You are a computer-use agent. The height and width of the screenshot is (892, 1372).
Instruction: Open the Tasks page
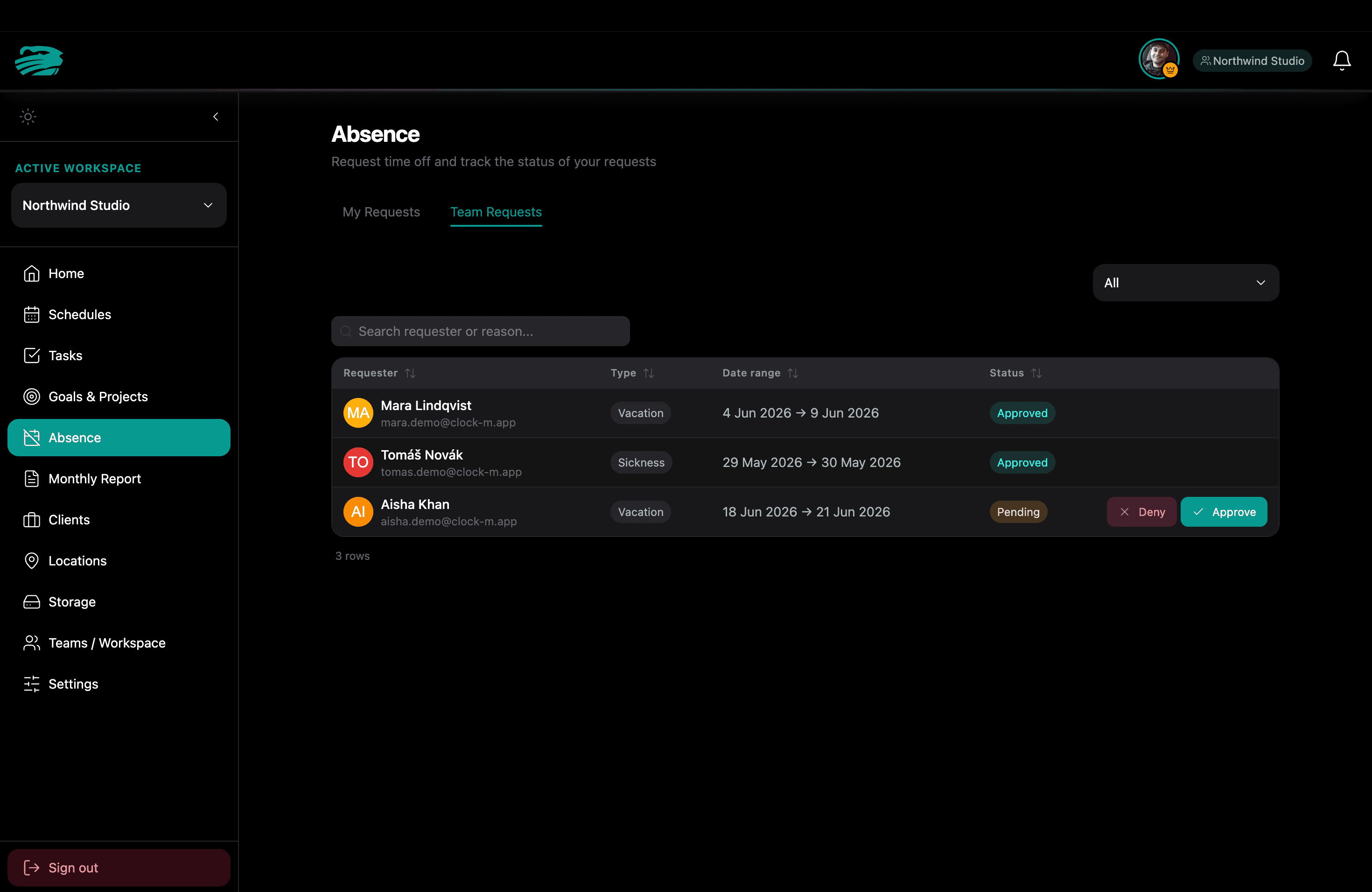tap(119, 355)
